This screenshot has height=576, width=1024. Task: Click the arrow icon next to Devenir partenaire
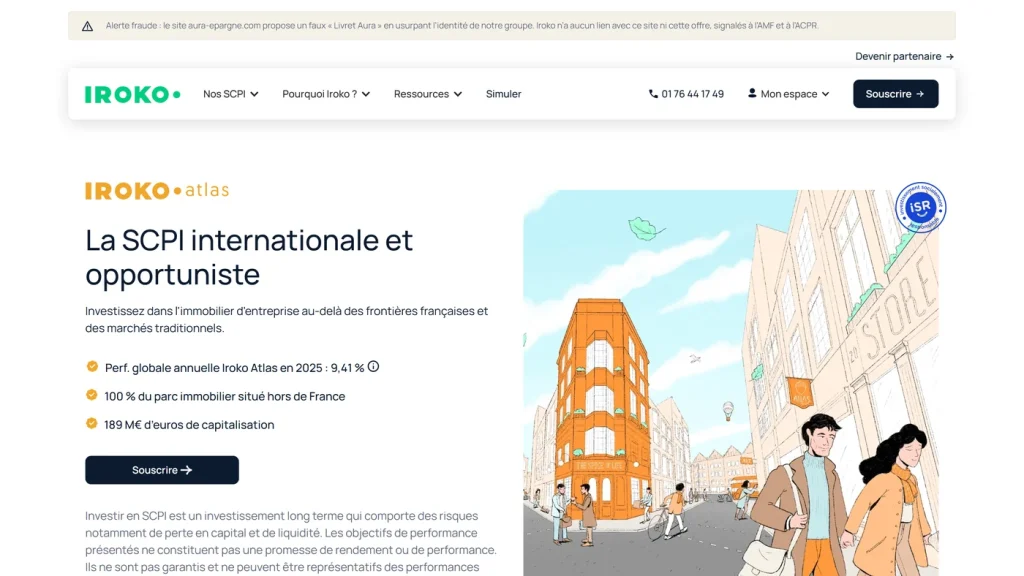tap(950, 57)
